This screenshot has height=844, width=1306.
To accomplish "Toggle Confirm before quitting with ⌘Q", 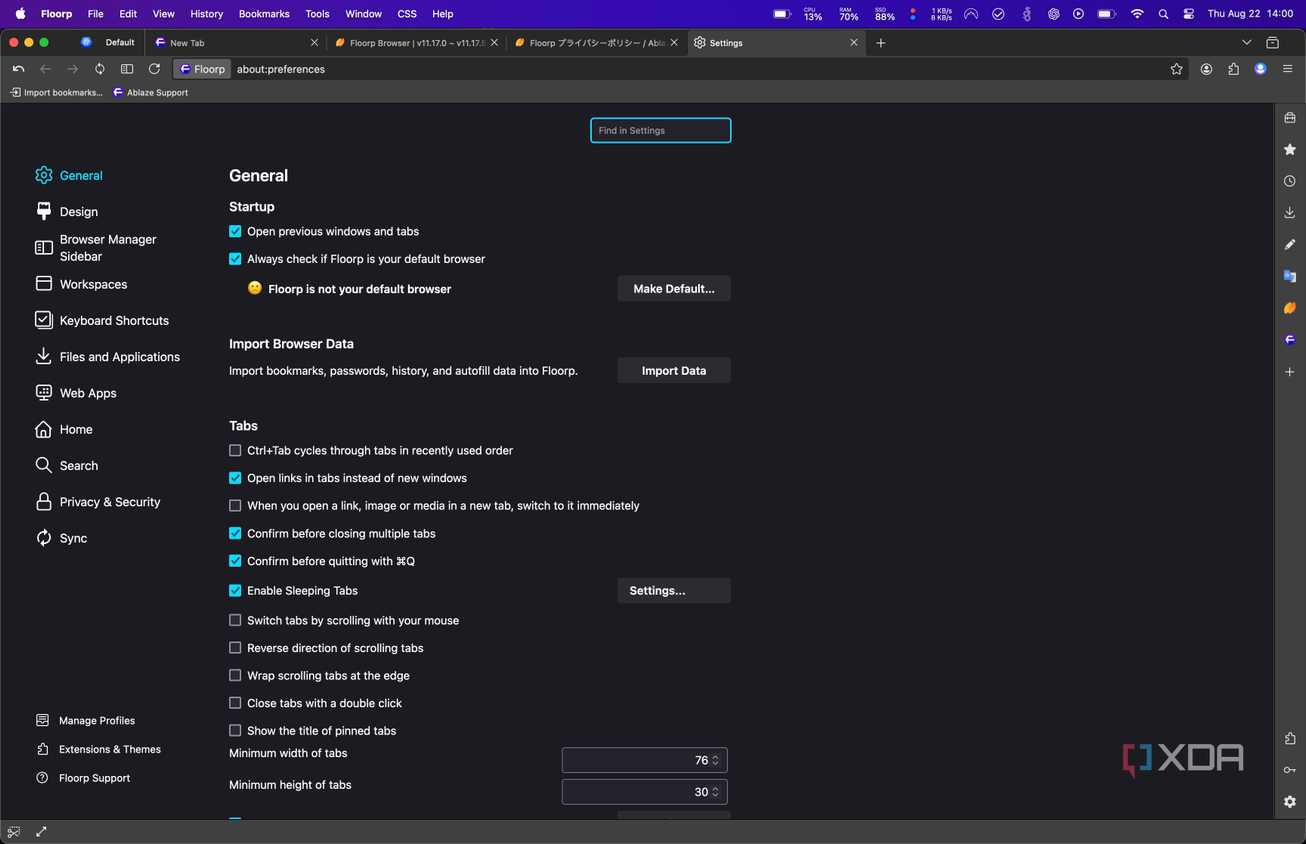I will 235,561.
